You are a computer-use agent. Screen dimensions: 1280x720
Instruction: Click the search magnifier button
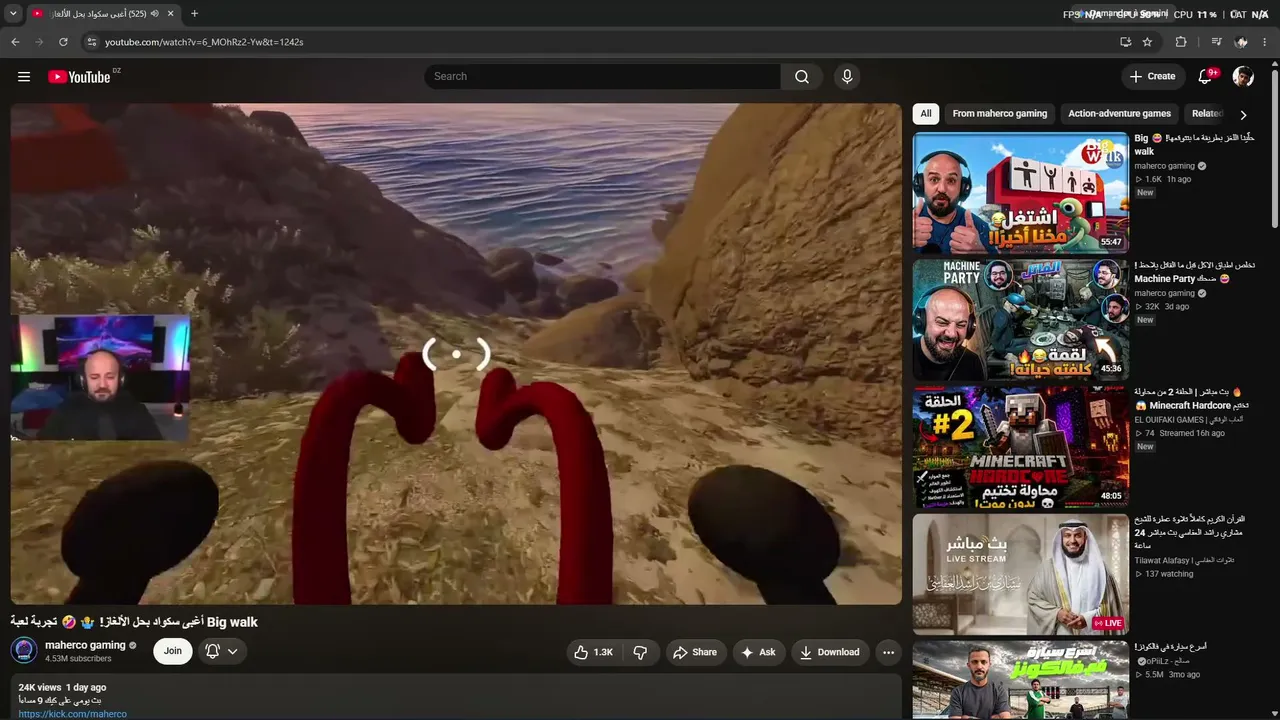tap(802, 77)
